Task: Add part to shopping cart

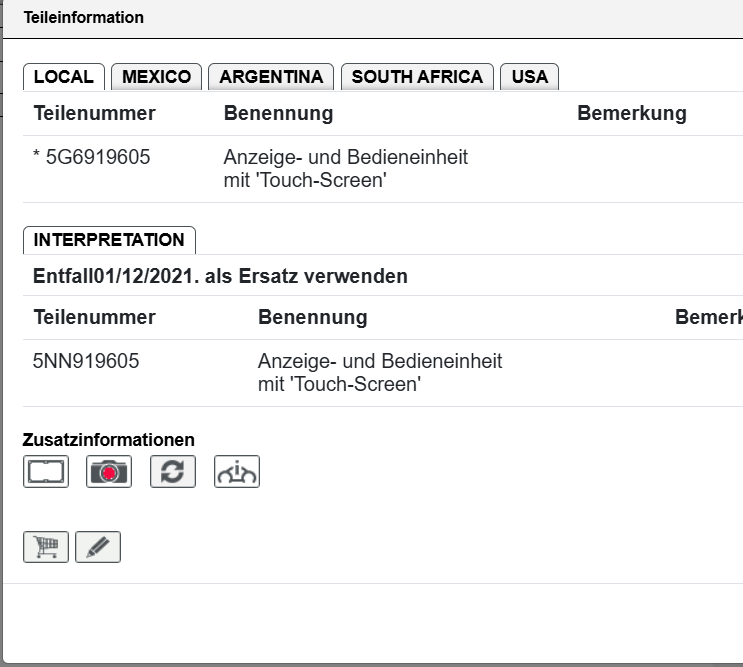Action: 46,547
